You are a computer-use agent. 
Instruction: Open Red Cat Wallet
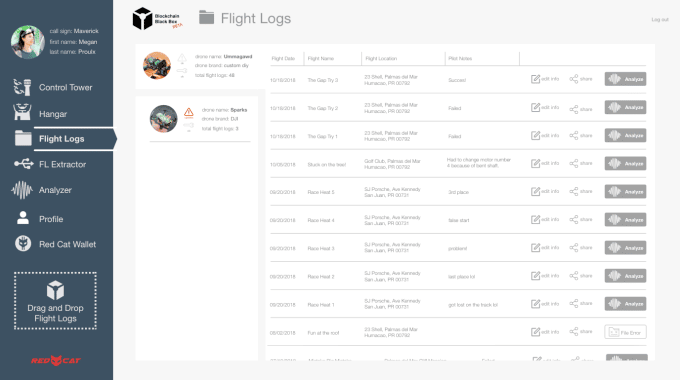[x=67, y=244]
